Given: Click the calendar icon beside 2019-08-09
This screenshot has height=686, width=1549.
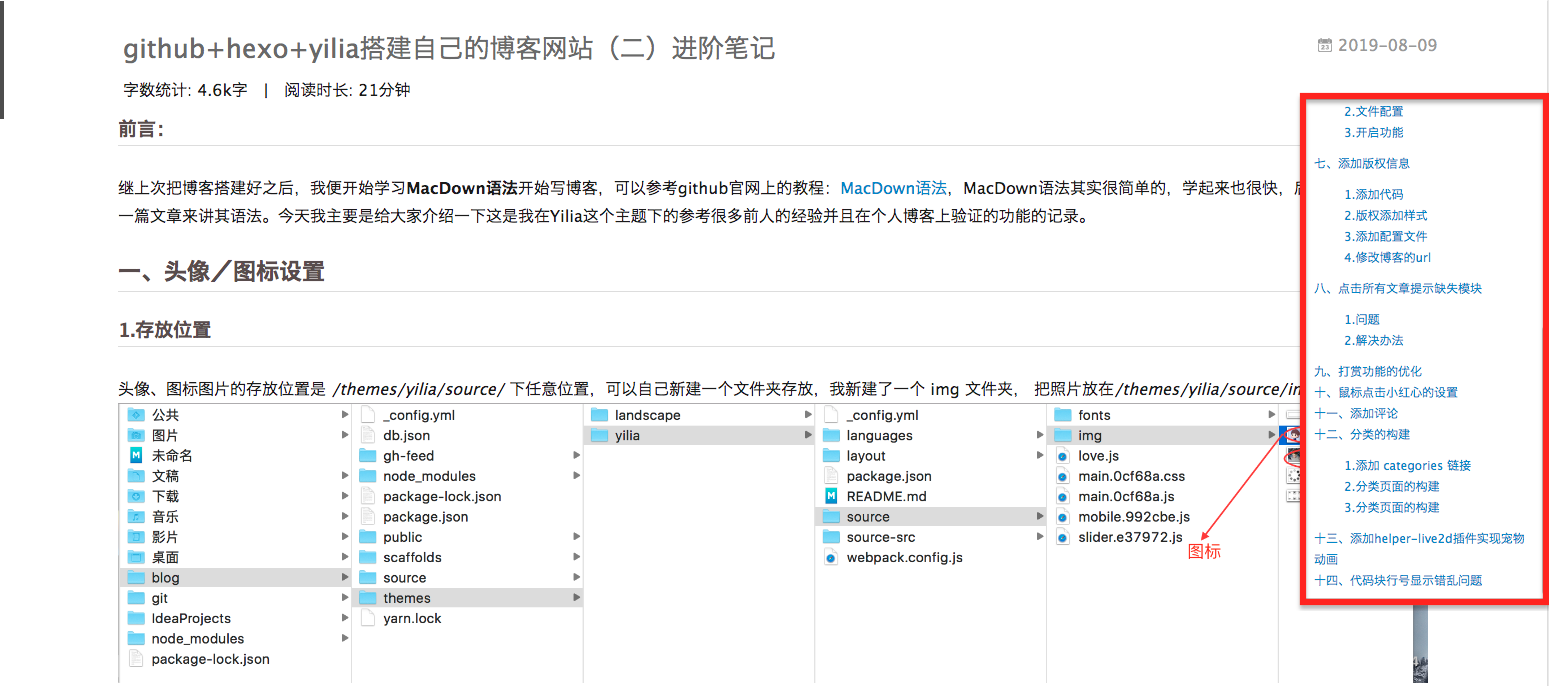Looking at the screenshot, I should point(1325,45).
